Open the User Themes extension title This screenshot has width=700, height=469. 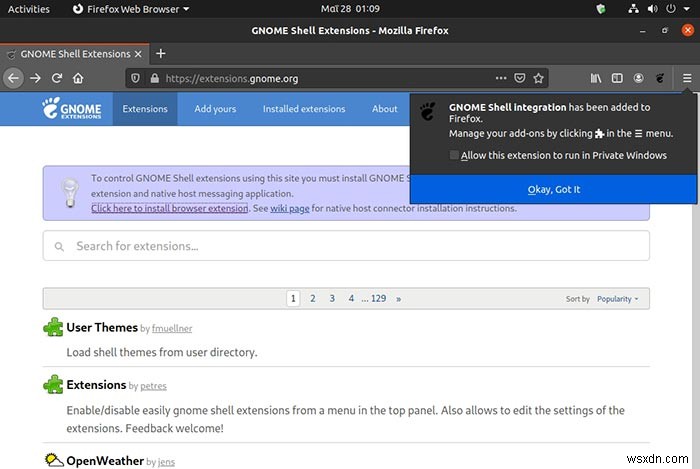pyautogui.click(x=102, y=328)
